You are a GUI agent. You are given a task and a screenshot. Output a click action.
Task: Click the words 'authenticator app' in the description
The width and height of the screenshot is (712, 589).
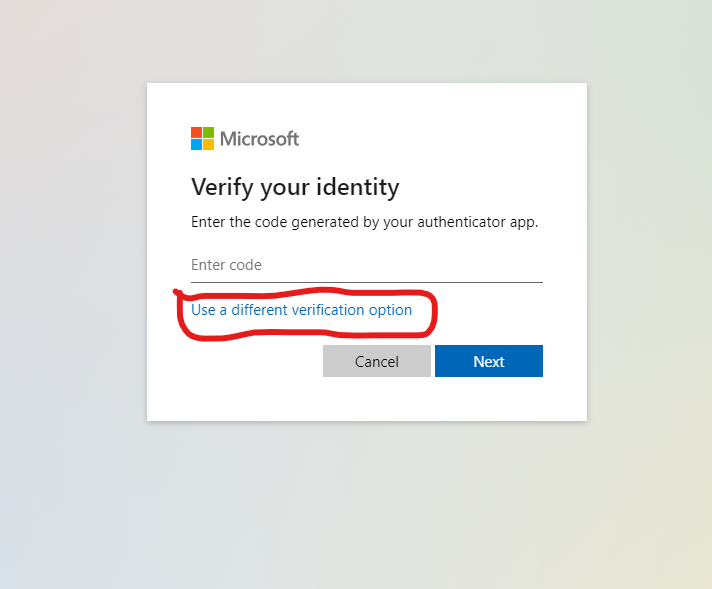[478, 222]
